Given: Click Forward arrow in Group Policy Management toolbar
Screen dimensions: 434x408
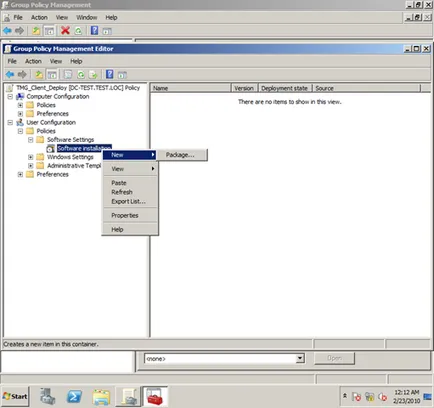Looking at the screenshot, I should point(19,31).
